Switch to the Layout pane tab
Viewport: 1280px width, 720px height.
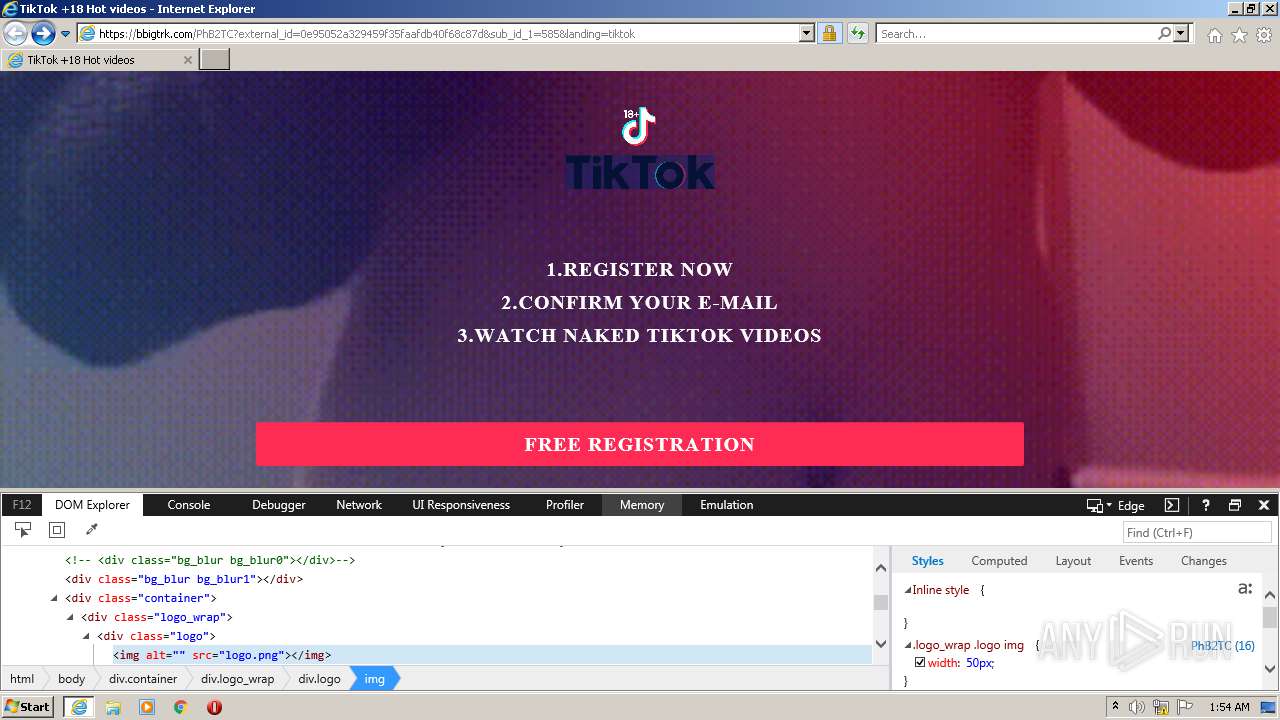click(x=1073, y=561)
